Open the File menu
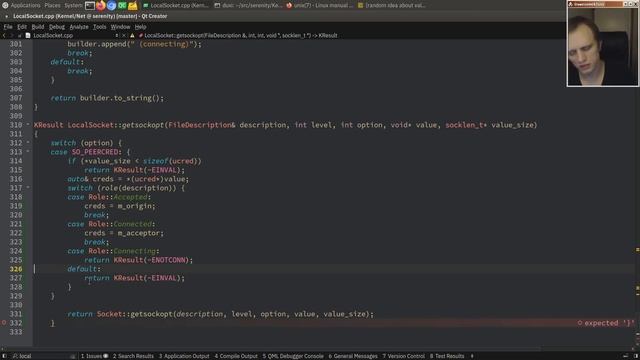The height and width of the screenshot is (360, 640). [x=8, y=27]
